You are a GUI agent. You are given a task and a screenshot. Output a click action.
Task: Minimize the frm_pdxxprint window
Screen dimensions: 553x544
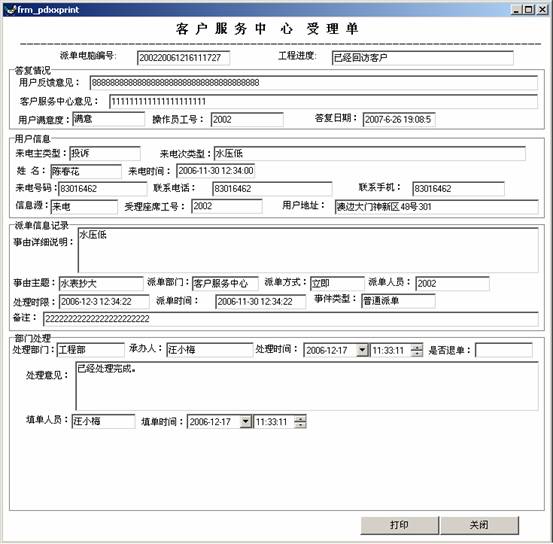pos(516,10)
